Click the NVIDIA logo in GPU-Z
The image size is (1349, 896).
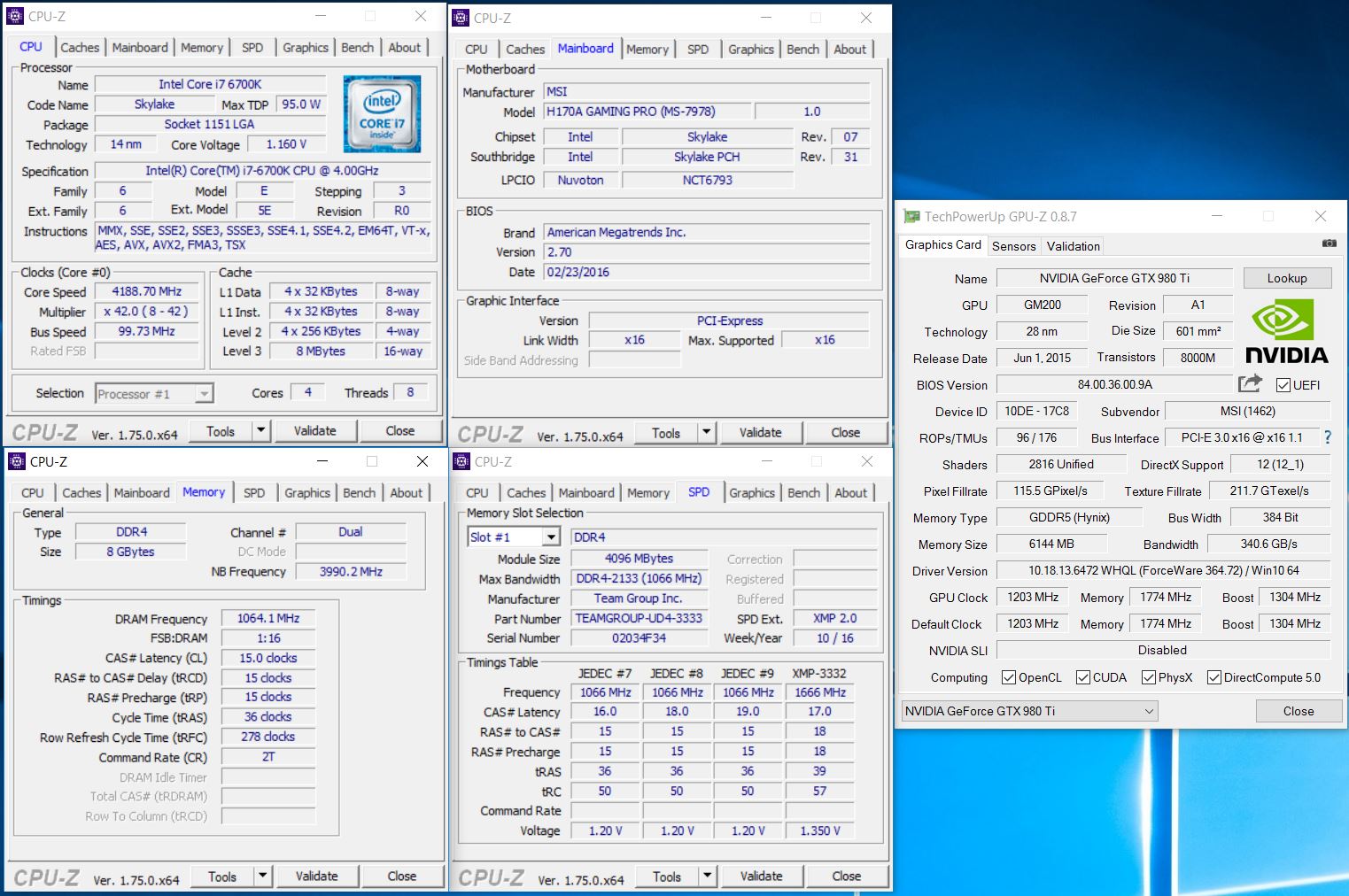pos(1287,332)
